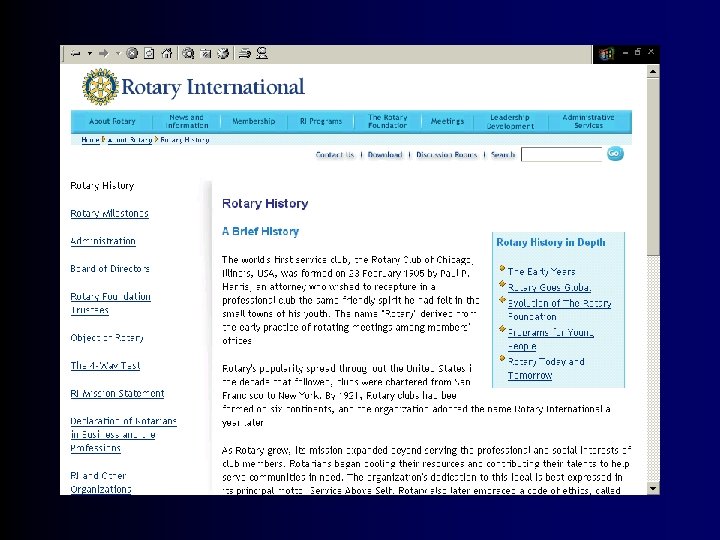
Task: Click the Rotary History page heading
Action: pos(265,203)
